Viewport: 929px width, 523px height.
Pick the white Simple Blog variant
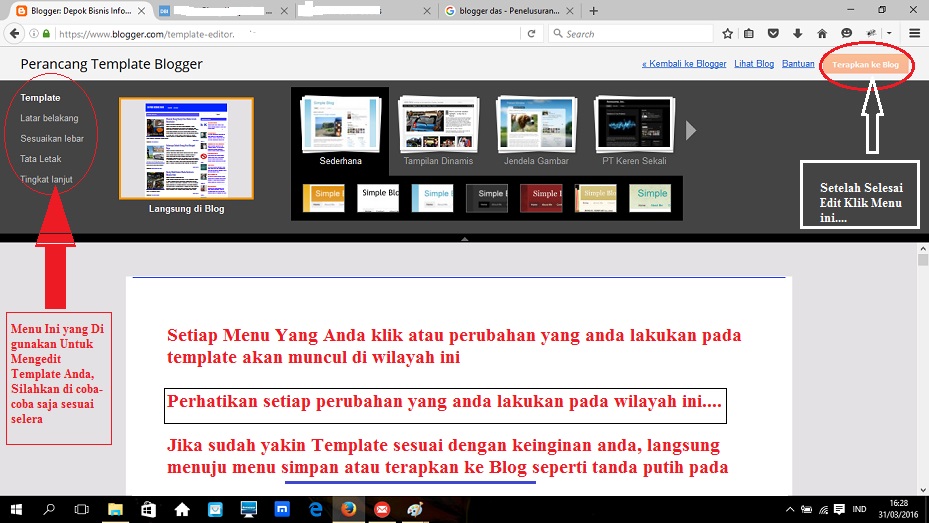click(378, 198)
